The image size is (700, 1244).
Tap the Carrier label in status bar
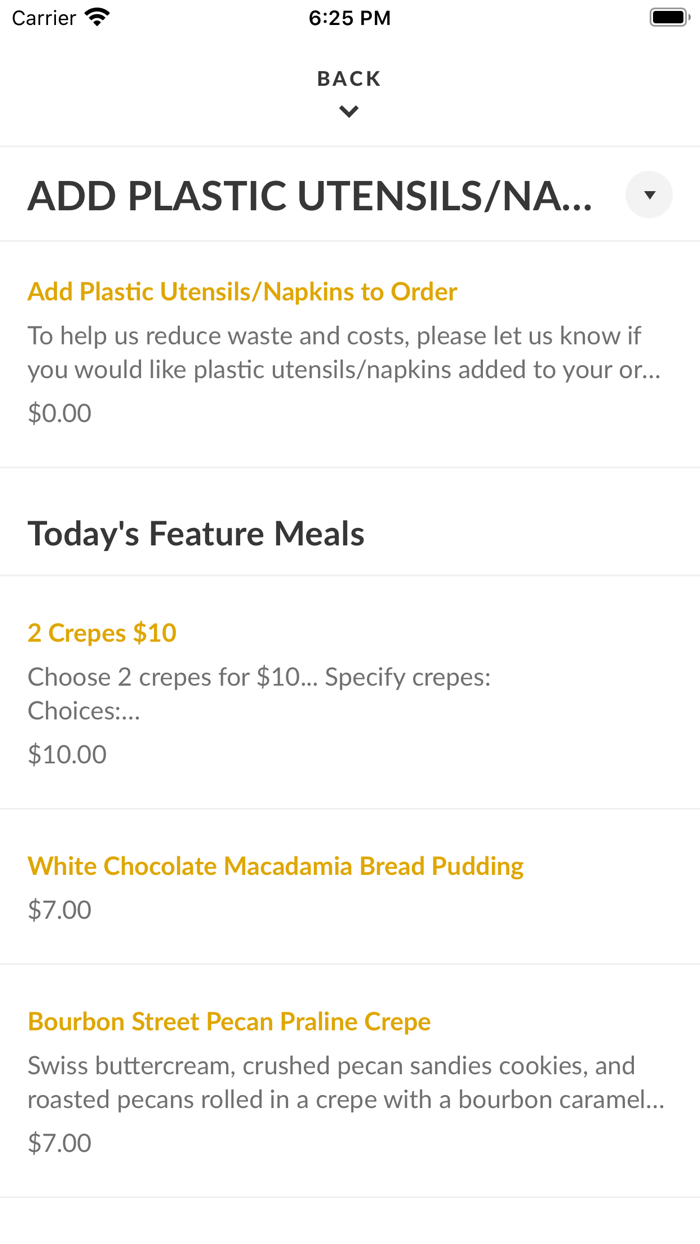click(44, 18)
